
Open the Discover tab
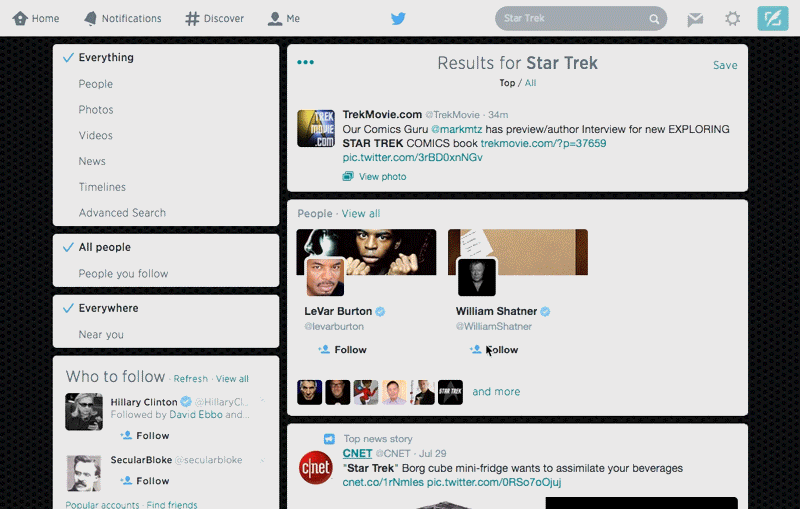(214, 18)
